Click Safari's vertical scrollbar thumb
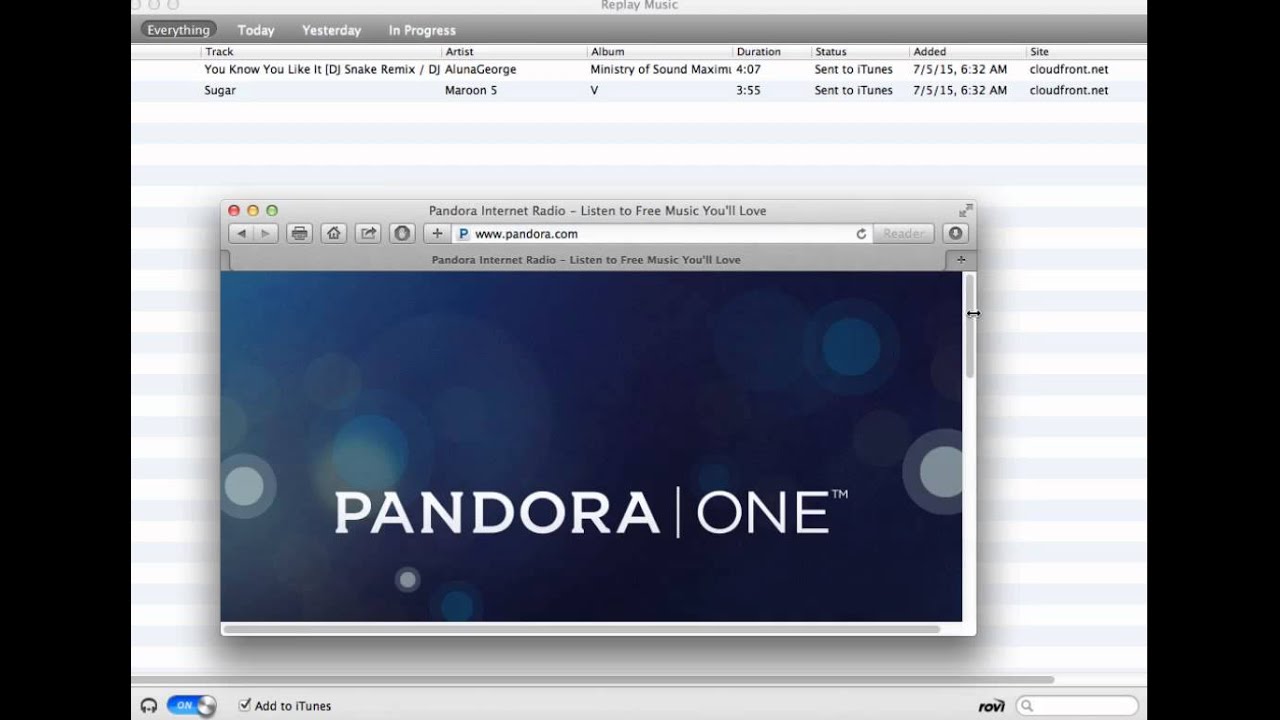The image size is (1280, 720). (970, 327)
